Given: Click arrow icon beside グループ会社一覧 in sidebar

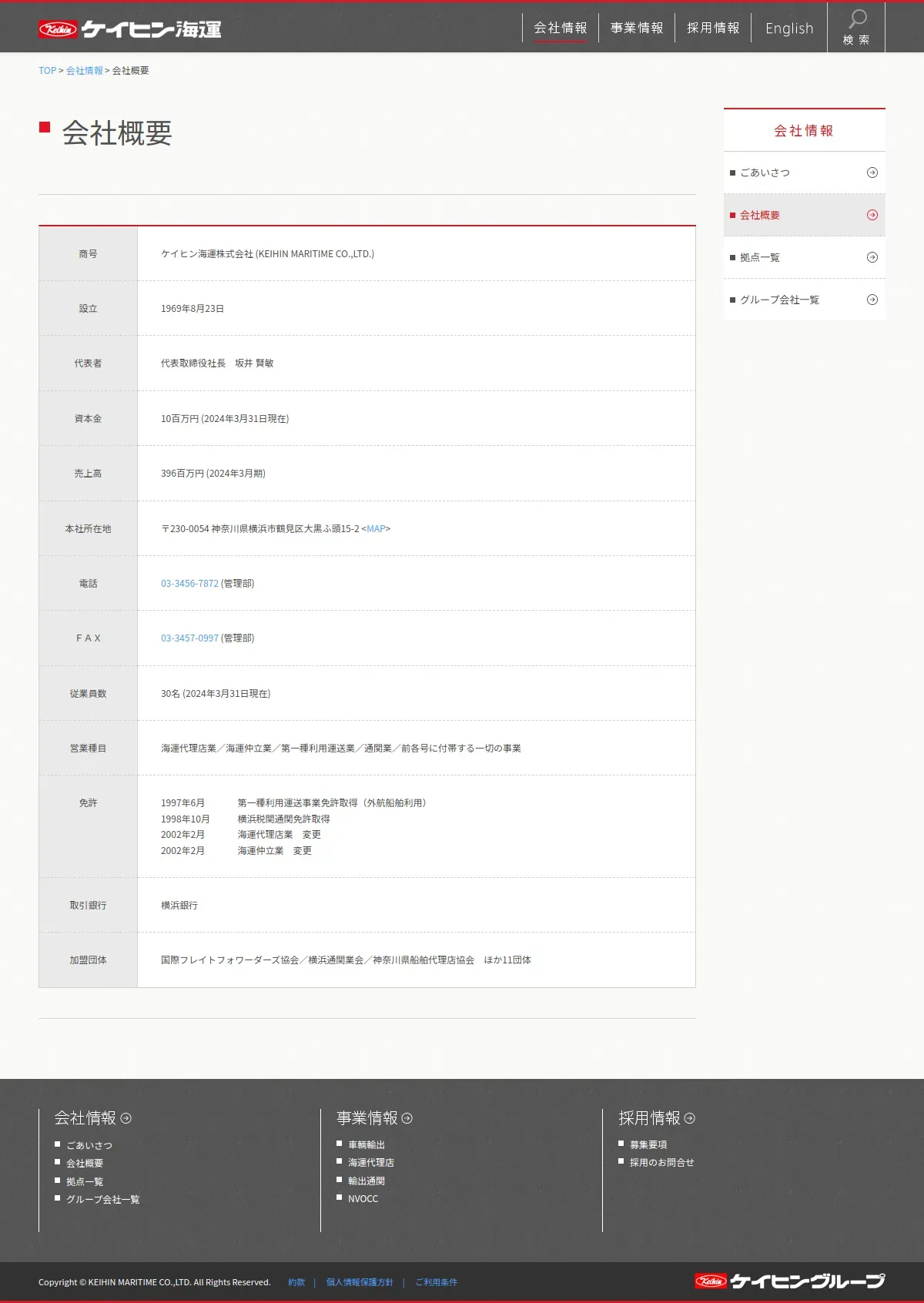Looking at the screenshot, I should click(x=872, y=300).
